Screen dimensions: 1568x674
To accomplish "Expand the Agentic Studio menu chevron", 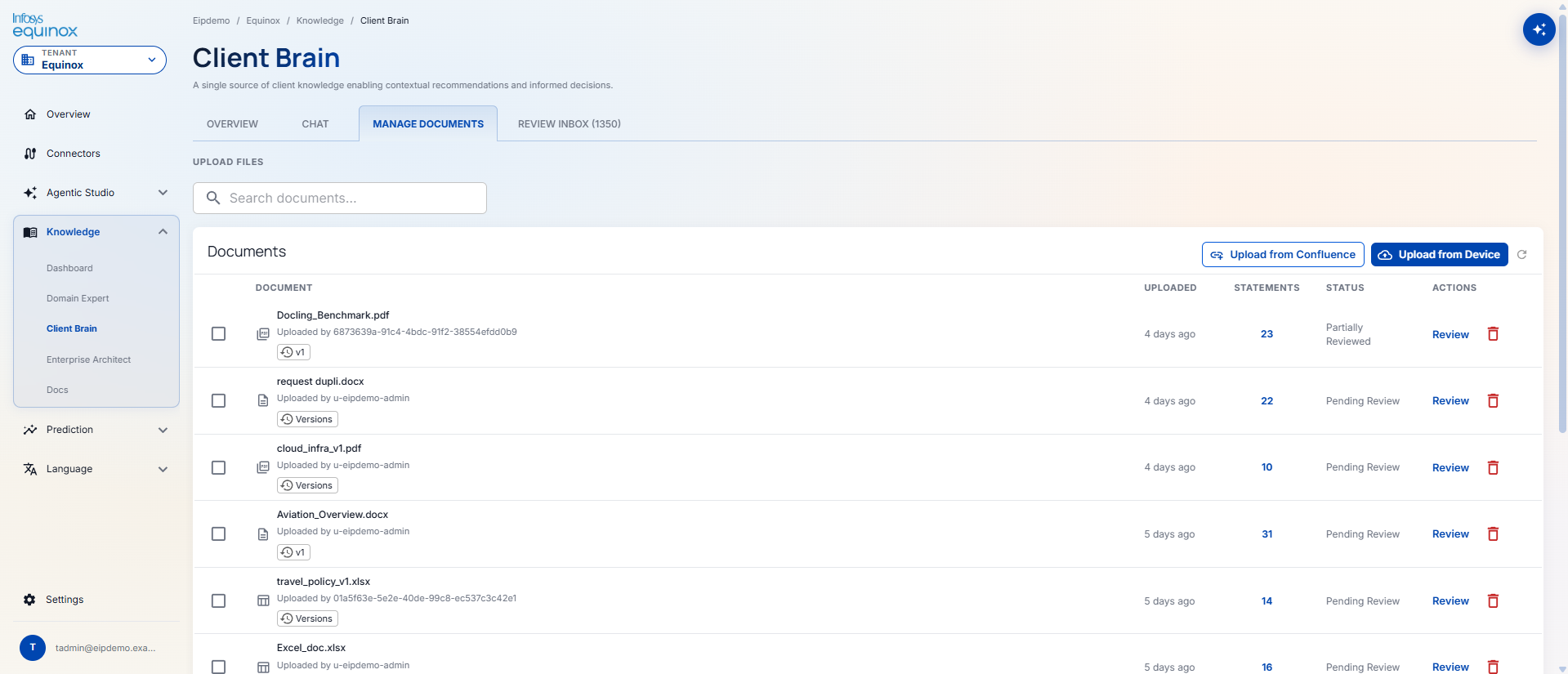I will (x=163, y=193).
